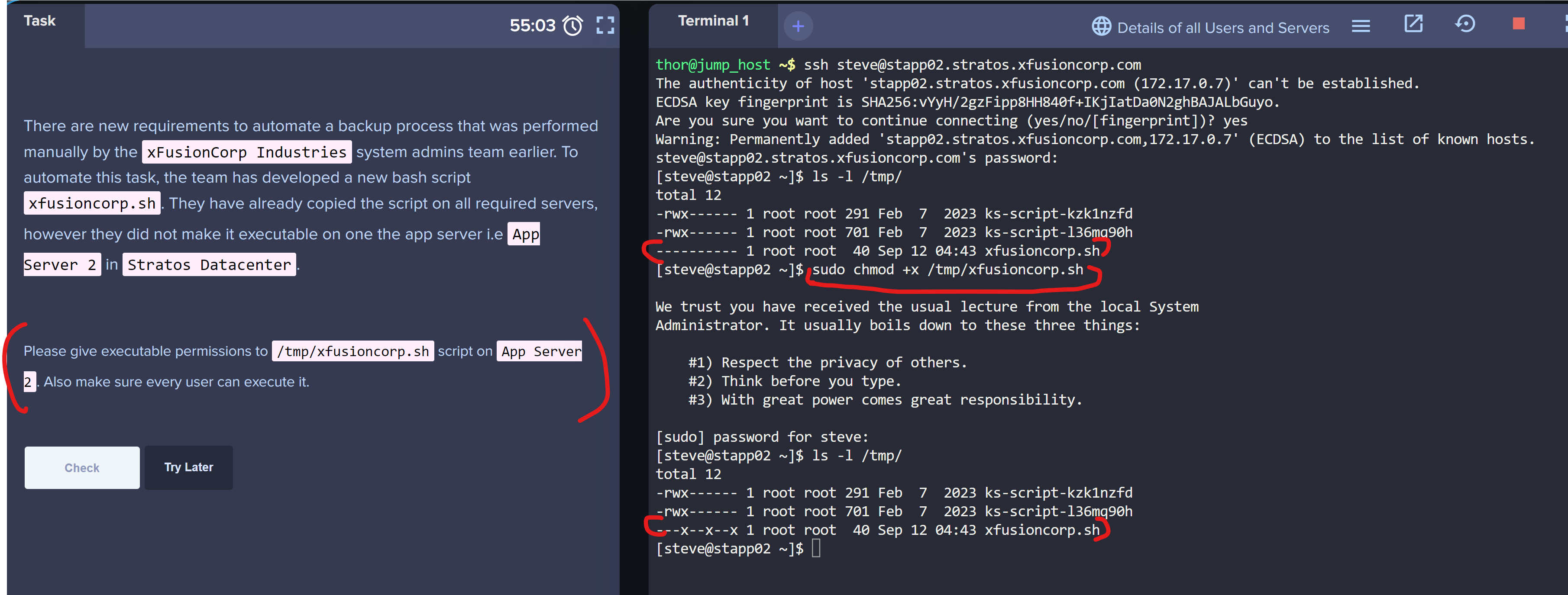Open the hamburger menu icon
1568x595 pixels.
point(1361,26)
